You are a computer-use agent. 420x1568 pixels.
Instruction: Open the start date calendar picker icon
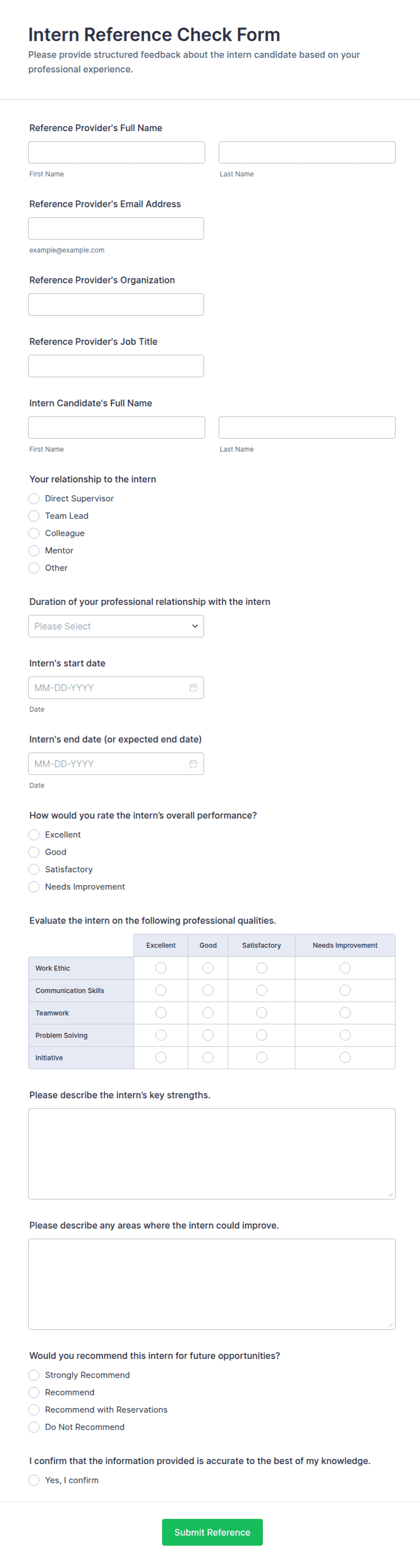tap(193, 688)
